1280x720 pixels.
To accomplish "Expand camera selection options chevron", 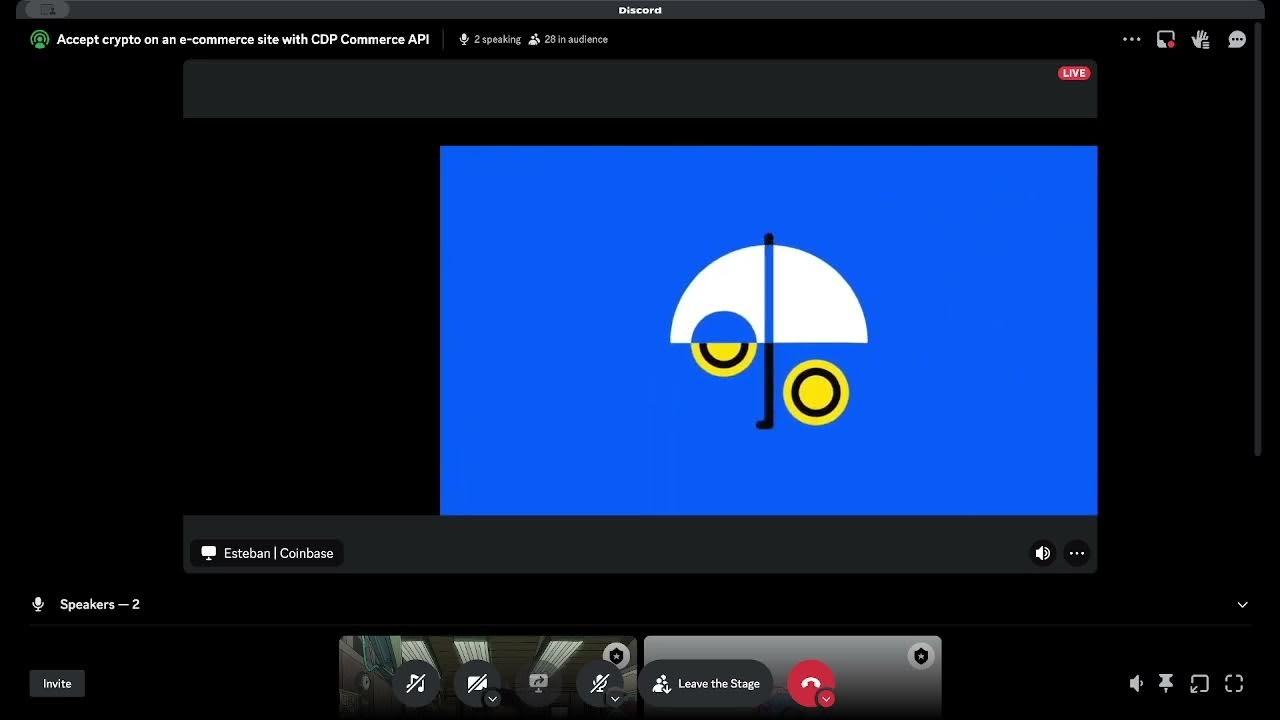I will point(492,699).
